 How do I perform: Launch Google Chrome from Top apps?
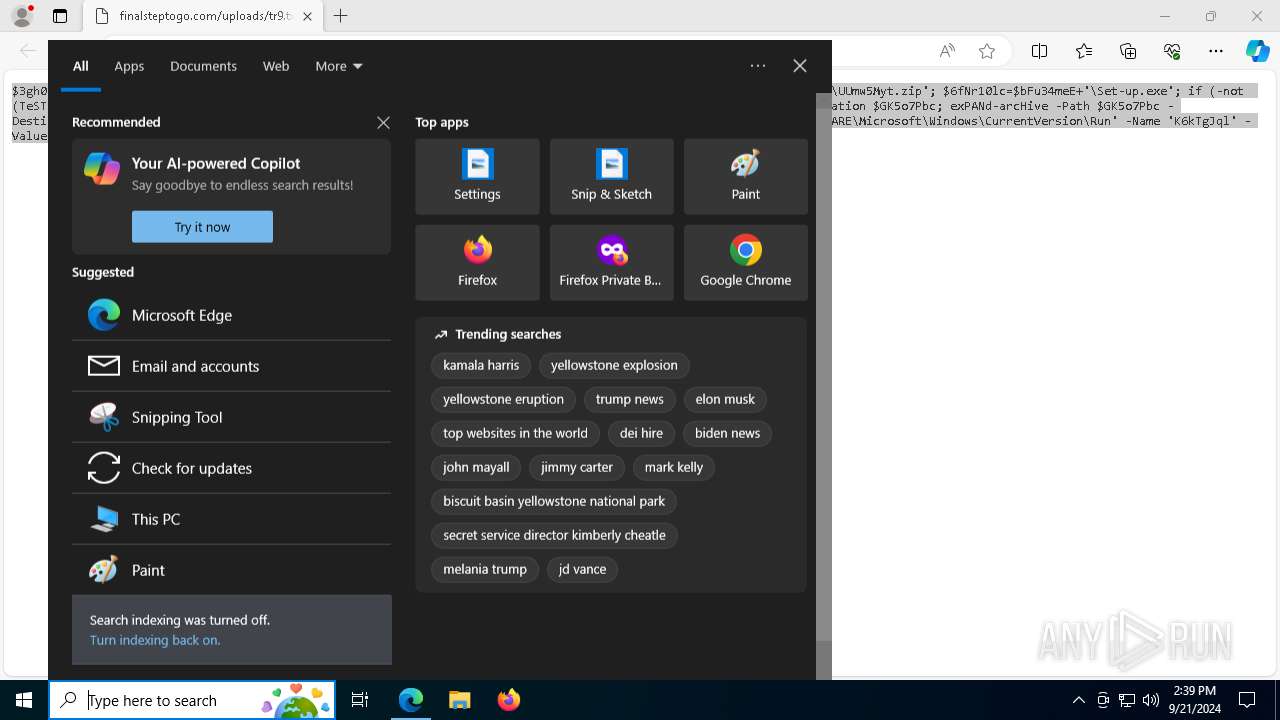pyautogui.click(x=745, y=263)
